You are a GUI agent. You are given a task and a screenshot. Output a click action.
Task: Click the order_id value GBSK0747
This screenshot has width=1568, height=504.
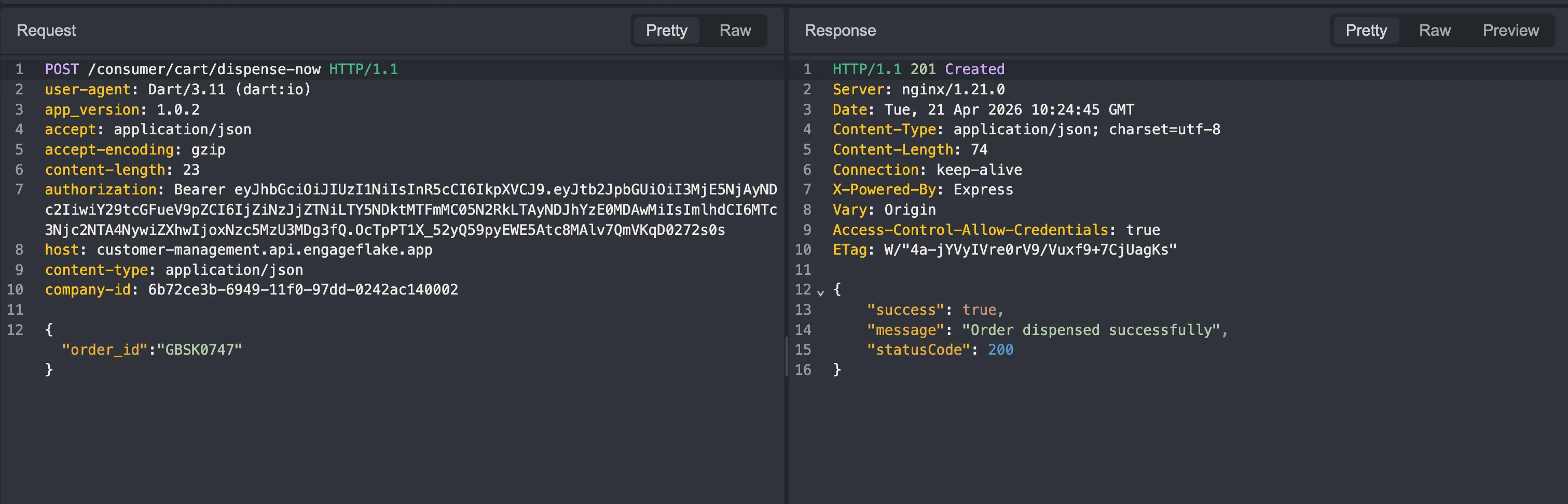200,350
